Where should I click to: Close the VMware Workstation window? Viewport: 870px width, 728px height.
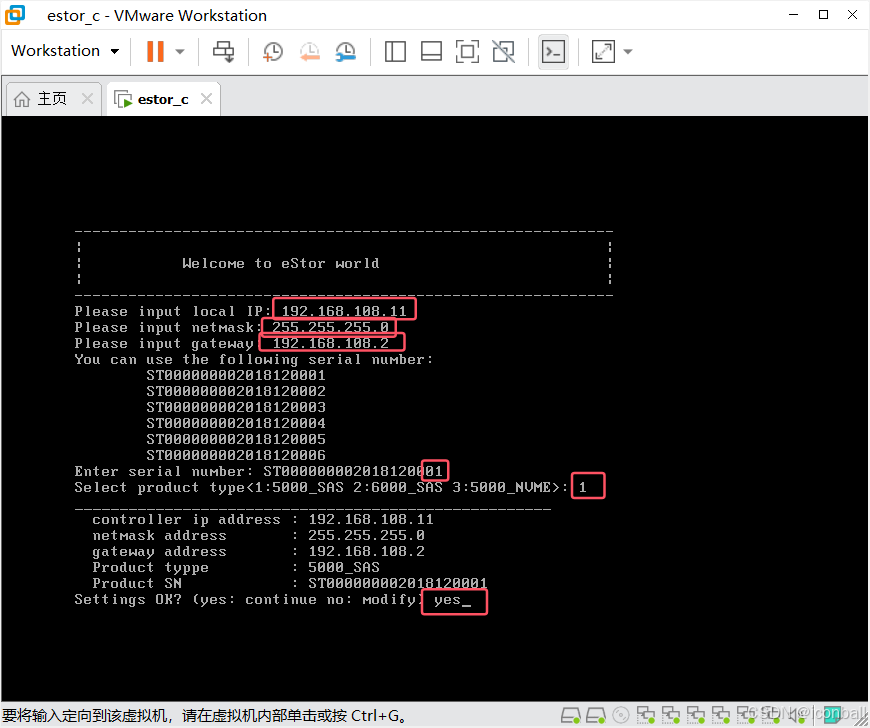coord(853,14)
